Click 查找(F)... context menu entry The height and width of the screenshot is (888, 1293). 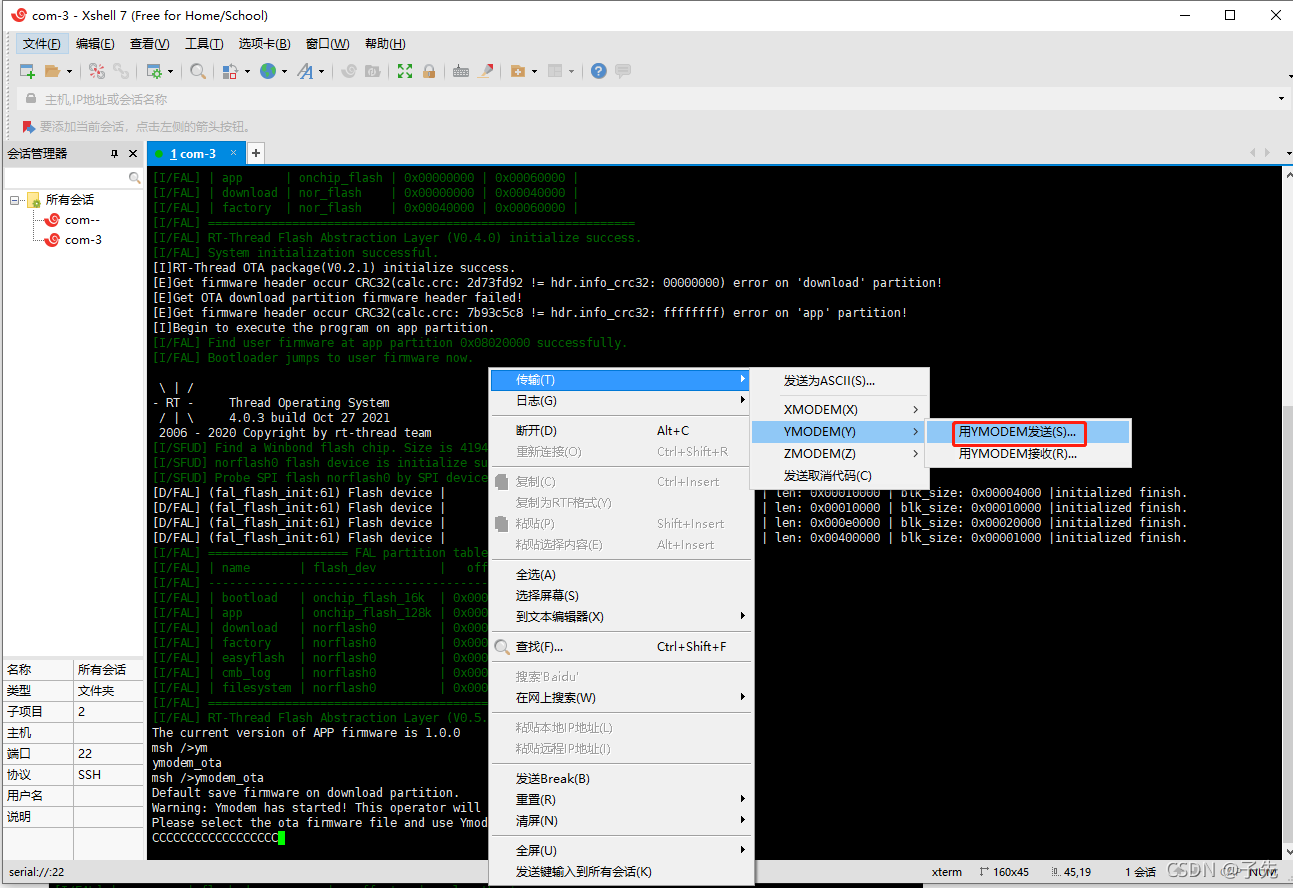(620, 647)
